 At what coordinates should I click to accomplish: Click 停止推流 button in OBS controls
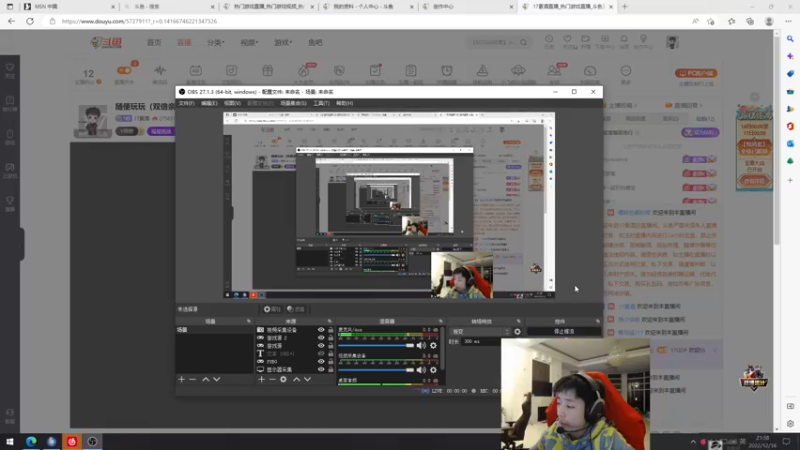[564, 332]
